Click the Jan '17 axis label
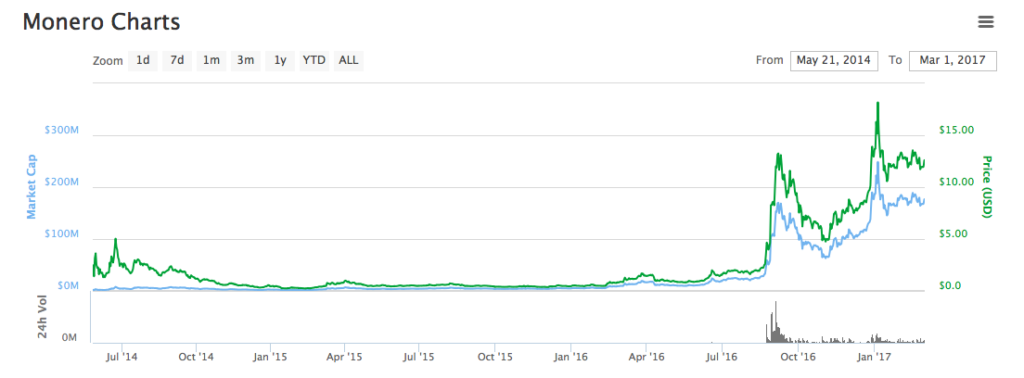Image resolution: width=1024 pixels, height=378 pixels. [x=874, y=357]
